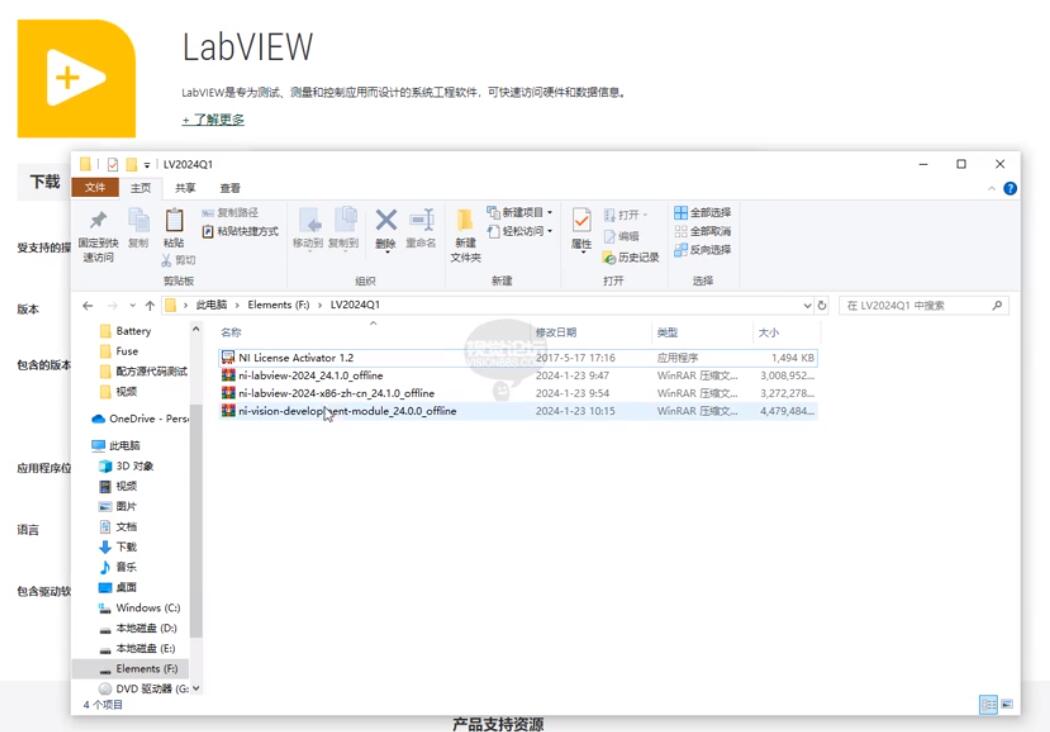Image resolution: width=1050 pixels, height=732 pixels.
Task: Click the Paste icon in the ribbon
Action: [x=173, y=222]
